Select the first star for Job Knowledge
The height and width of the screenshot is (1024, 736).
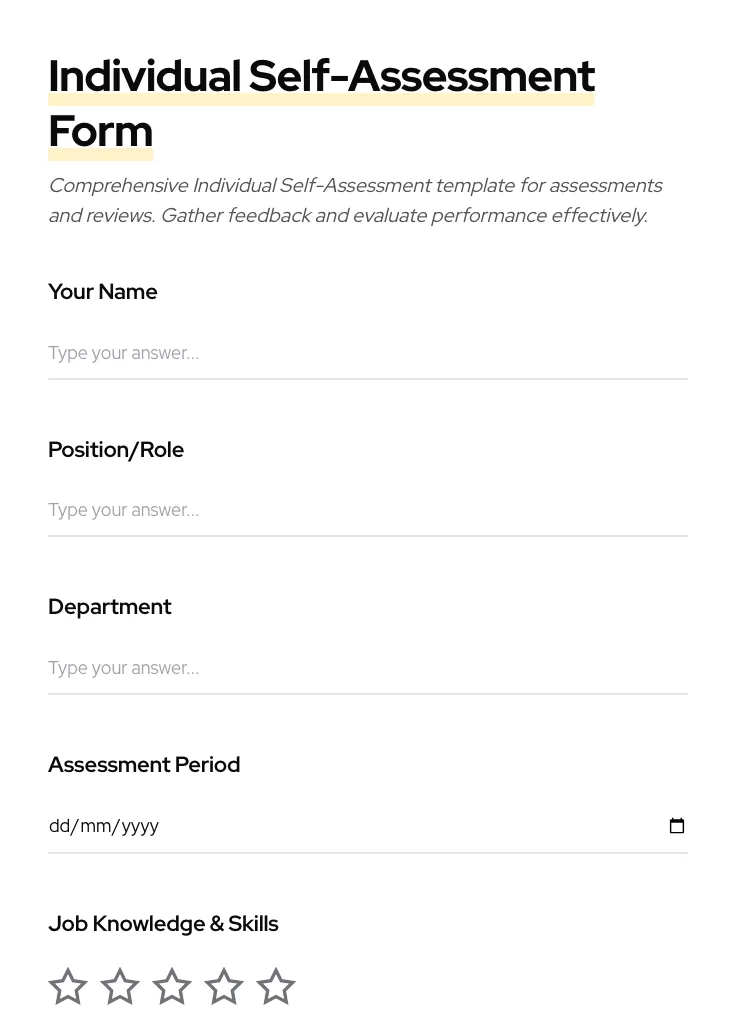pyautogui.click(x=68, y=986)
